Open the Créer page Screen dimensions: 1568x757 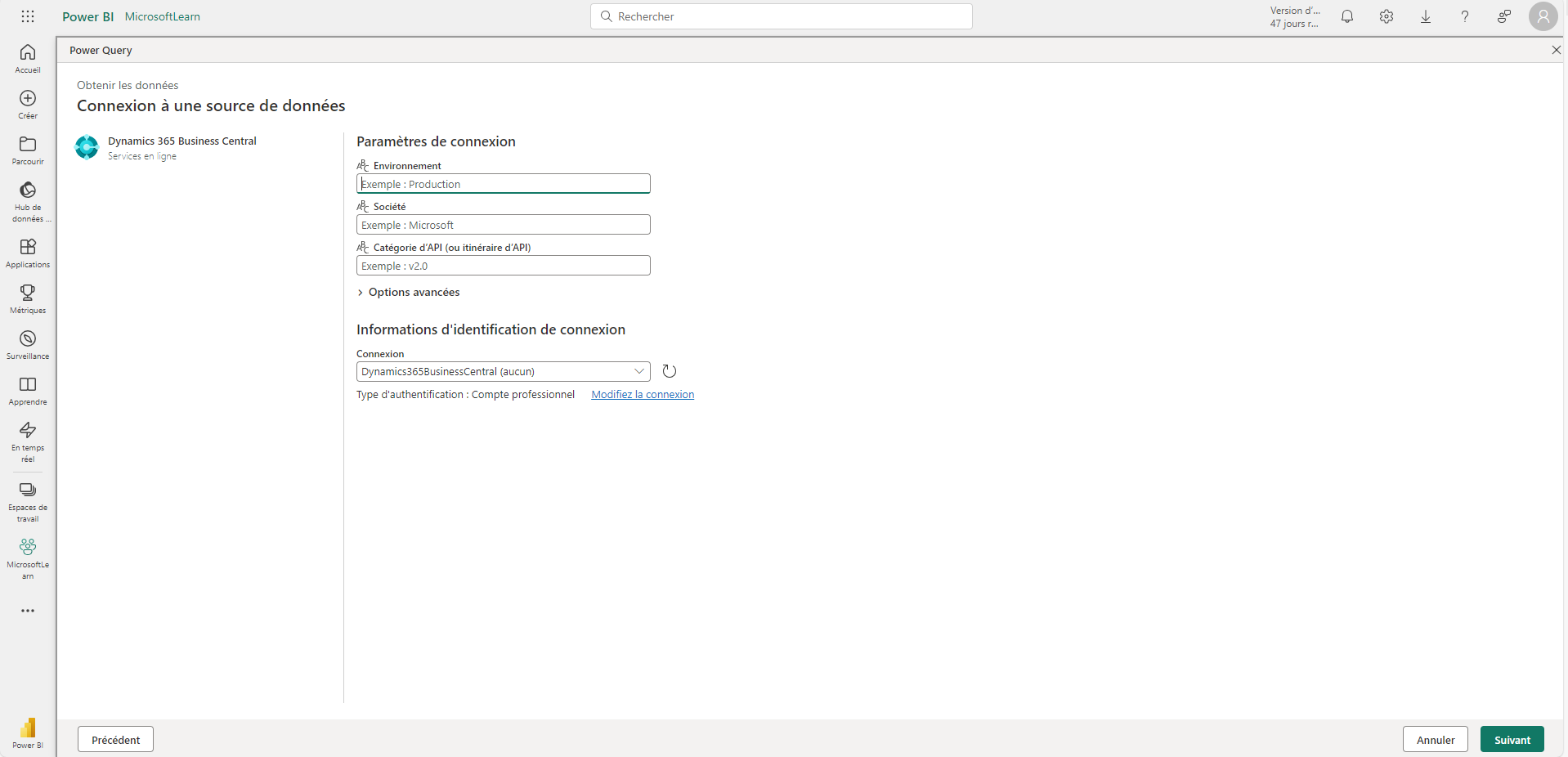pyautogui.click(x=28, y=105)
